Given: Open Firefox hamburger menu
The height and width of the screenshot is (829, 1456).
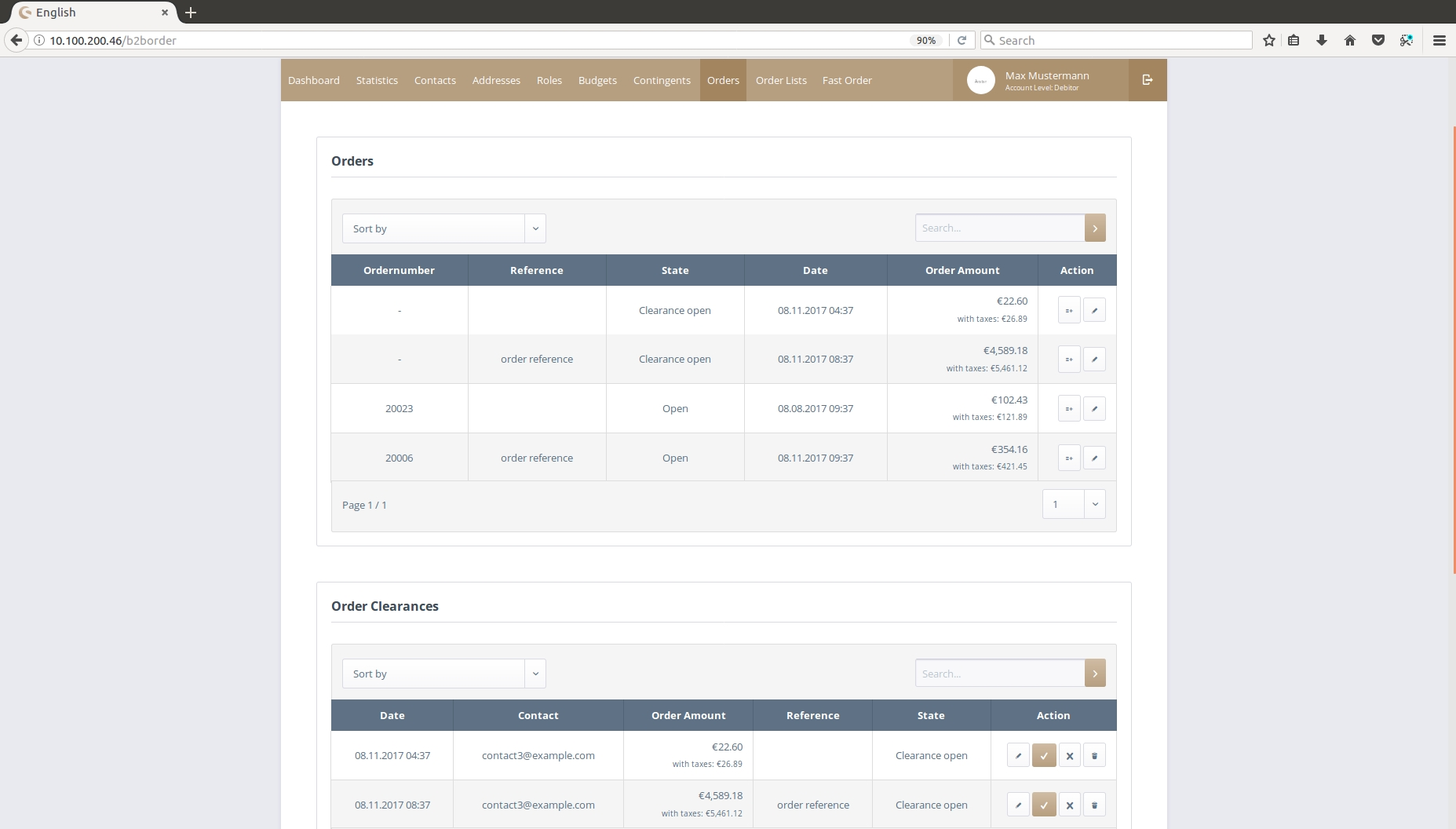Looking at the screenshot, I should pos(1439,40).
